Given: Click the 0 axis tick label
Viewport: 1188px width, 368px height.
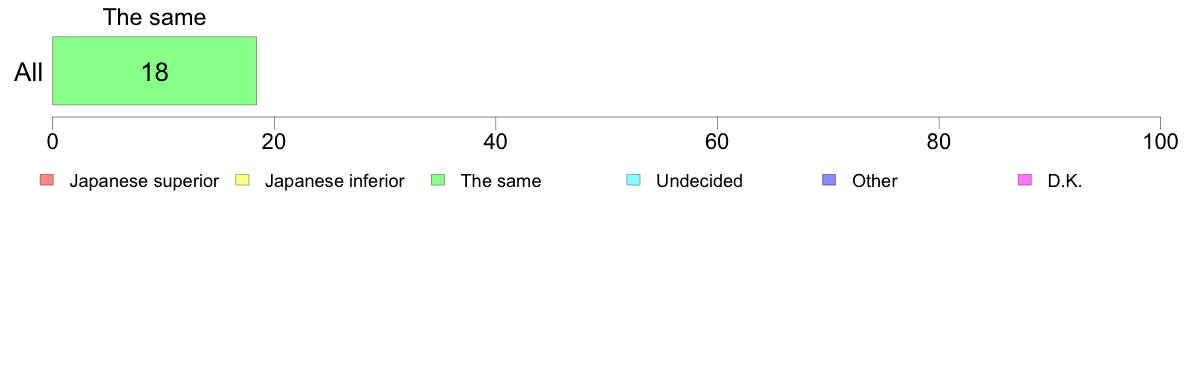Looking at the screenshot, I should coord(52,141).
